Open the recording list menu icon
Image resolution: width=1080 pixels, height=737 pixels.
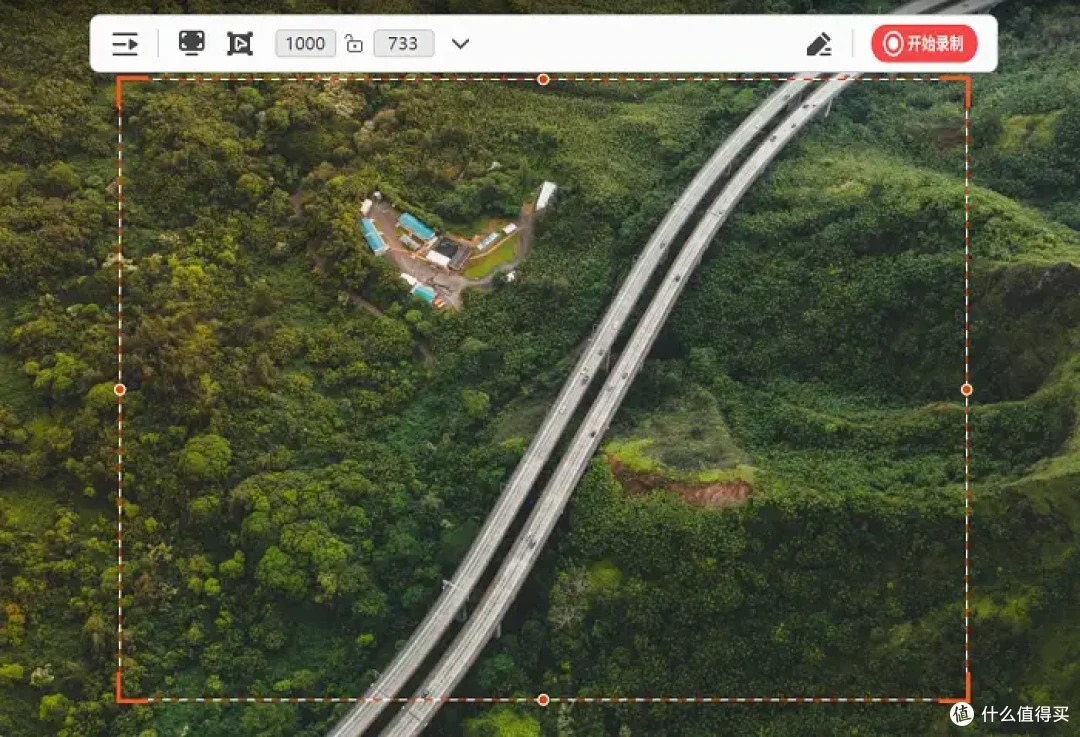point(125,44)
